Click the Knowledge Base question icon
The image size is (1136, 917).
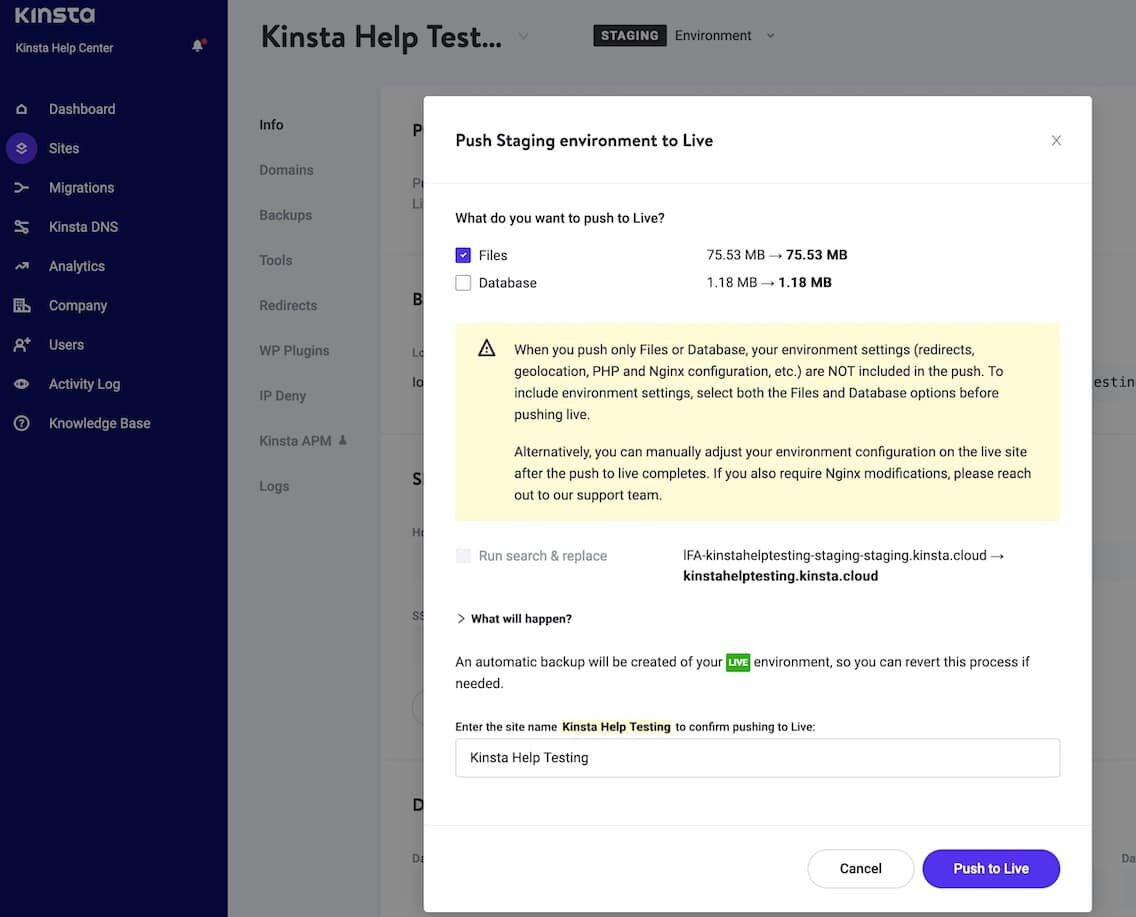click(22, 423)
